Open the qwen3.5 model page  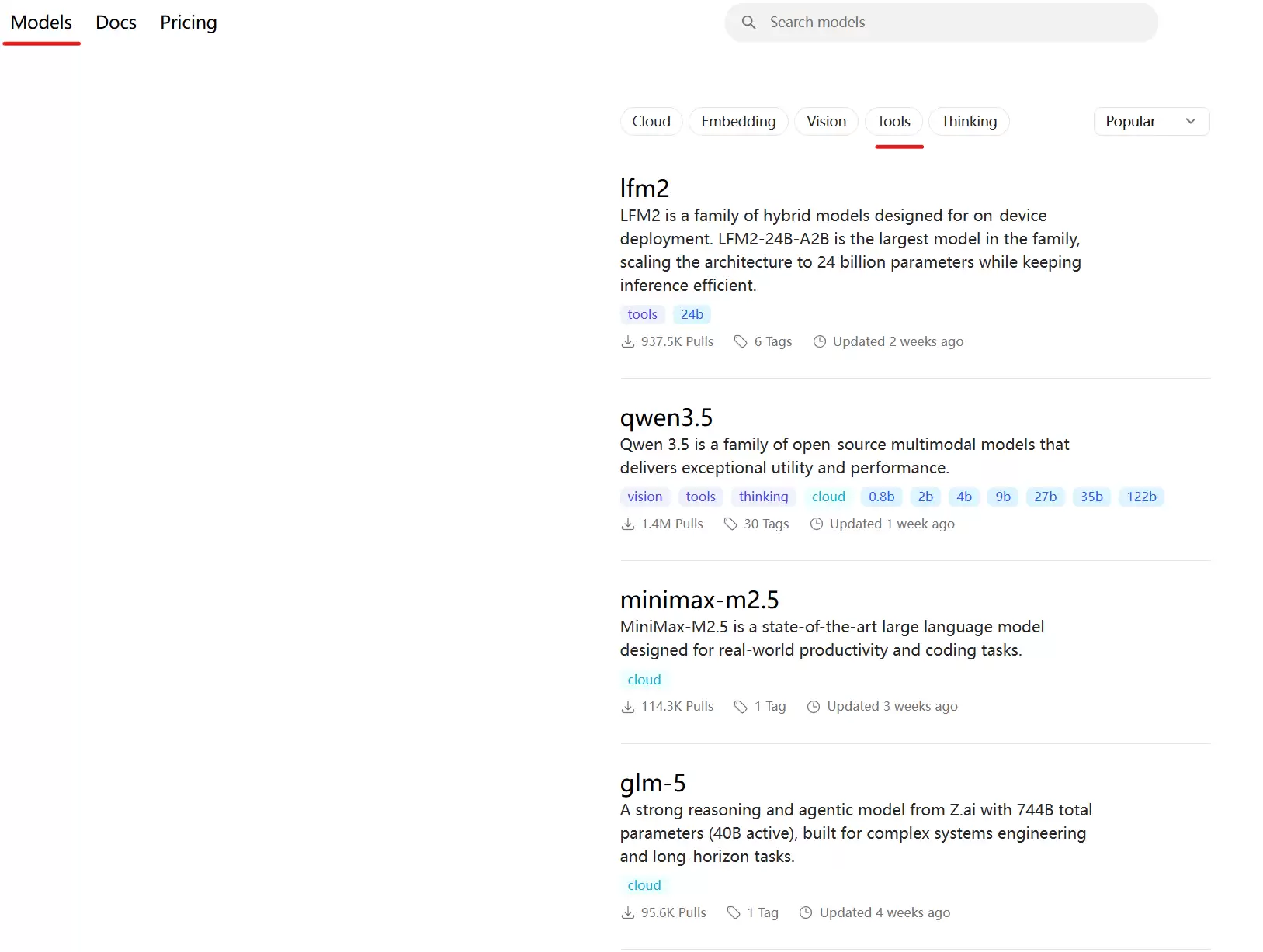coord(666,418)
